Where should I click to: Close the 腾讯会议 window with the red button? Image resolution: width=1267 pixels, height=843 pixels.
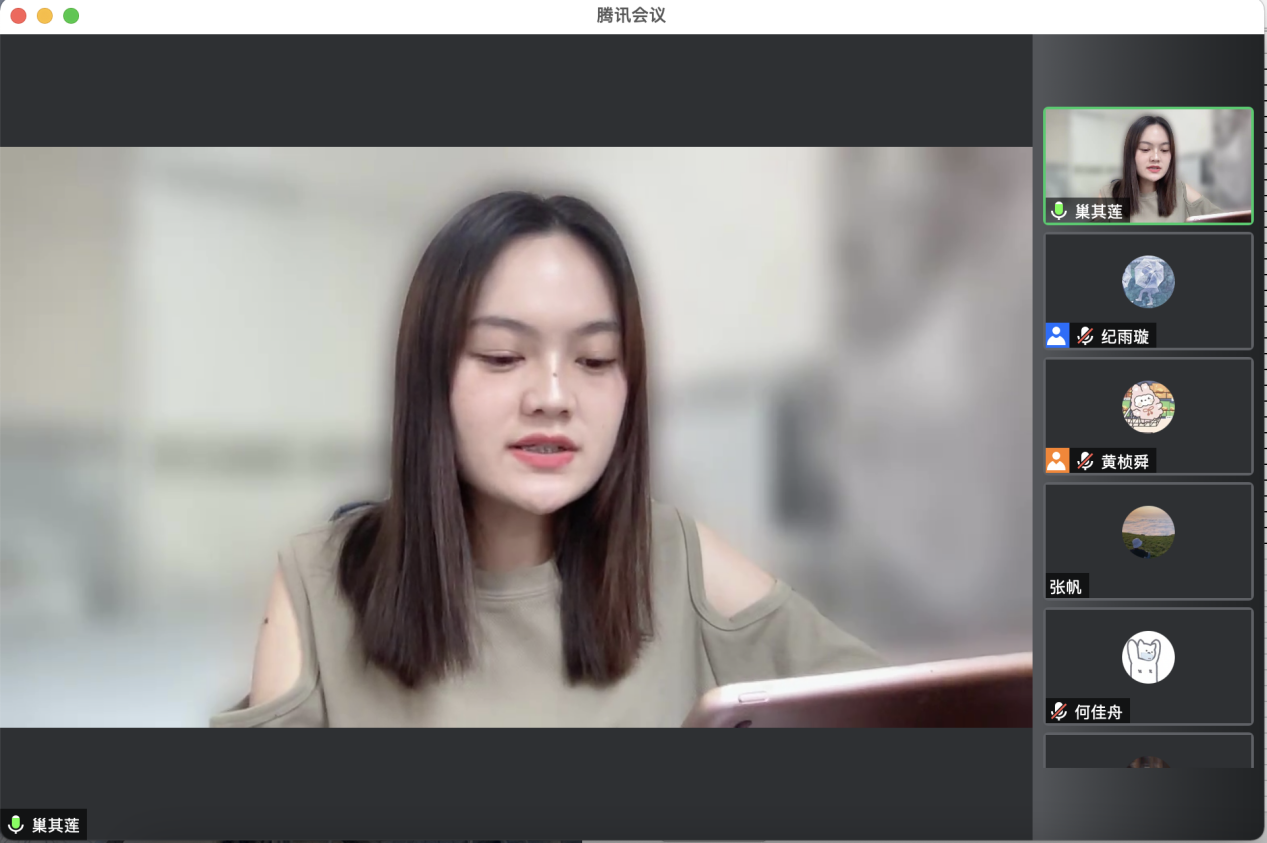18,16
